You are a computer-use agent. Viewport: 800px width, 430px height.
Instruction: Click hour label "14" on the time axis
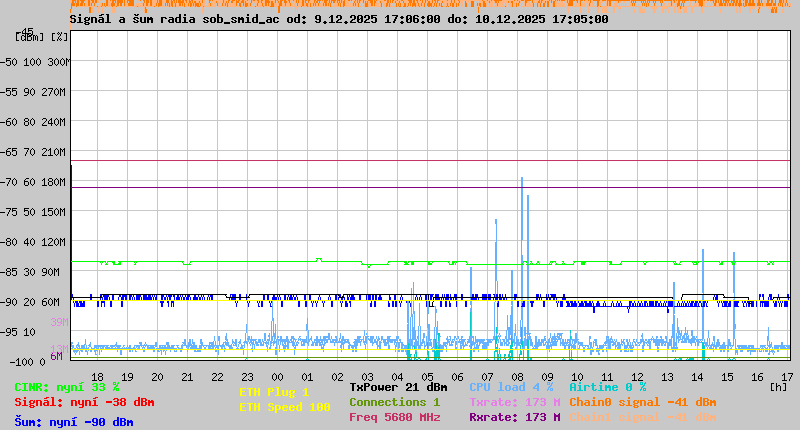tap(697, 377)
